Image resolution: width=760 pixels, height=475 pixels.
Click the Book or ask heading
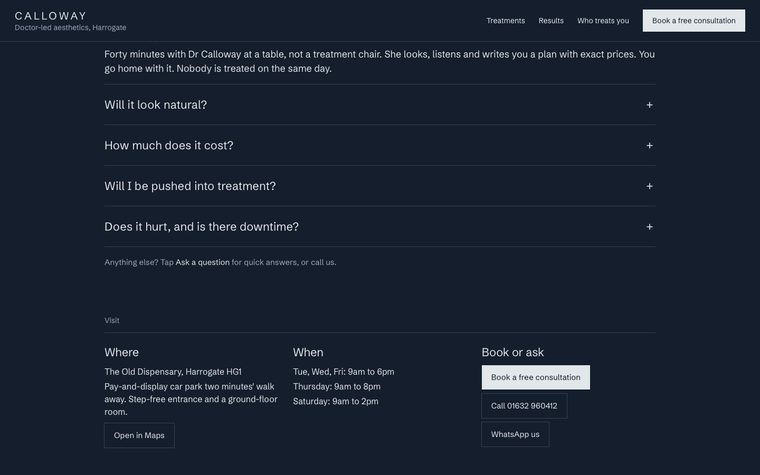tap(512, 352)
